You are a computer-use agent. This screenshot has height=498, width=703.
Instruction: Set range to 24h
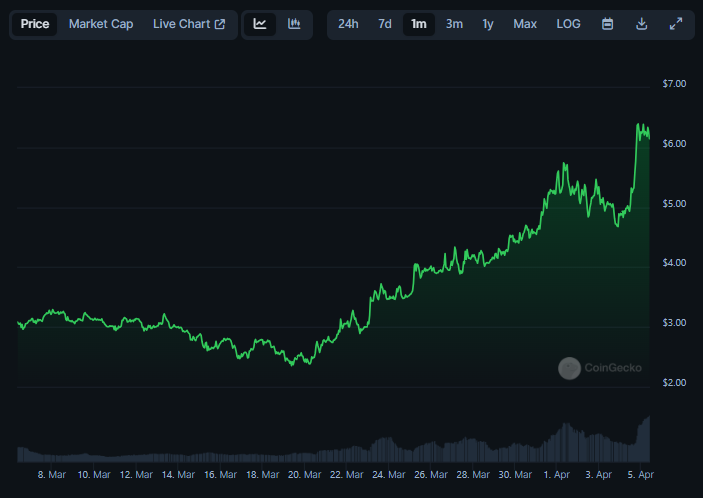(348, 24)
